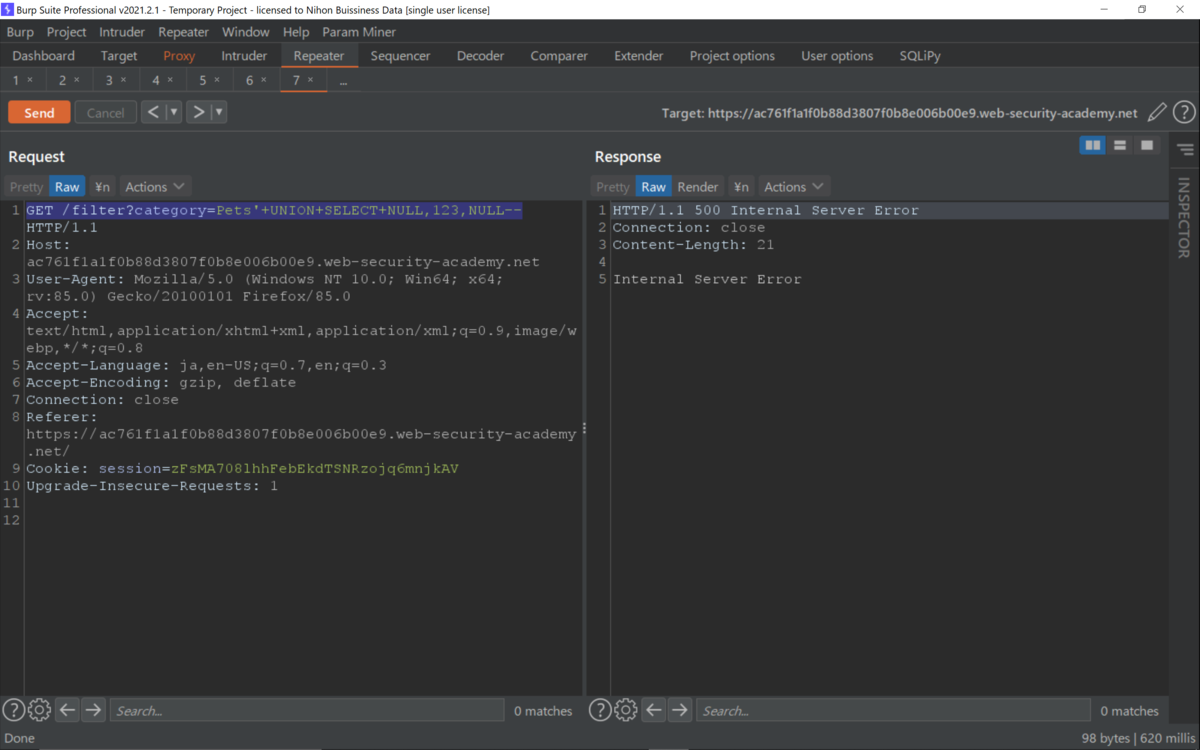Open the Intruder menu
This screenshot has height=750, width=1200.
(122, 32)
